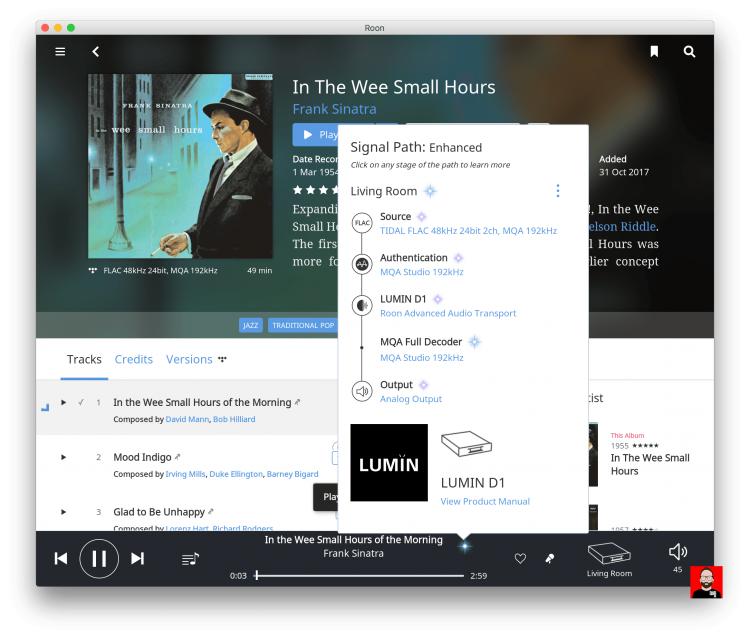Select track title In the Wee Small Hours of the Morning
The height and width of the screenshot is (638, 750).
pyautogui.click(x=202, y=403)
